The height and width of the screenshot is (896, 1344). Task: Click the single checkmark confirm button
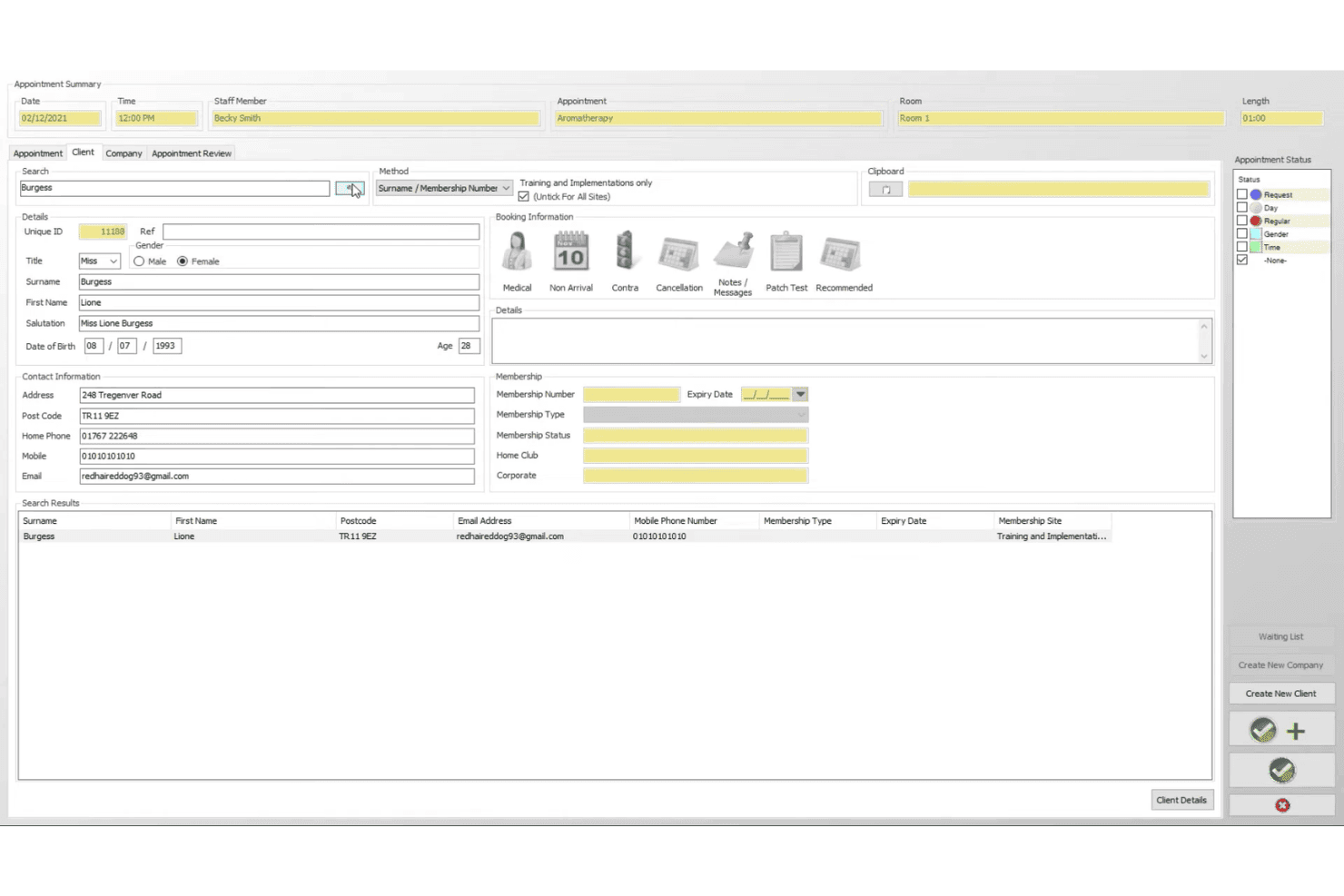pos(1281,771)
